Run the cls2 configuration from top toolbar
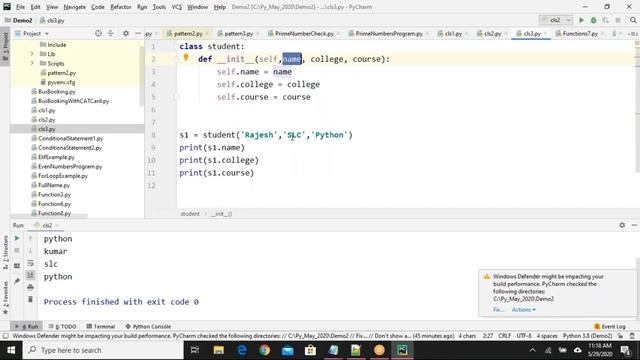Screen dimensions: 640x360 [581, 20]
